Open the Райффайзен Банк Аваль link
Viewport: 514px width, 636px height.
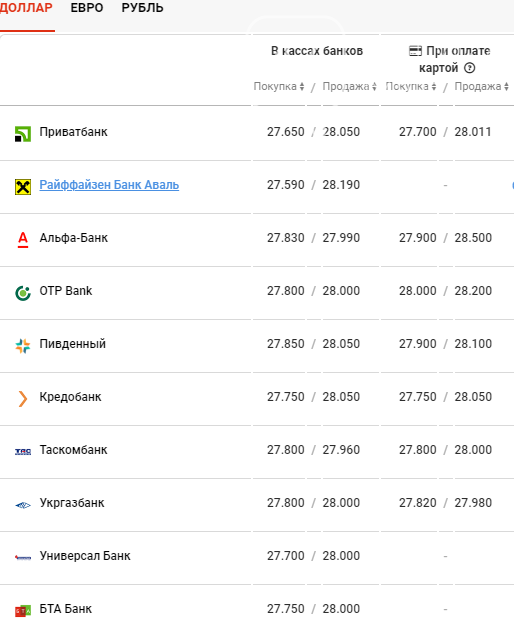pyautogui.click(x=109, y=185)
